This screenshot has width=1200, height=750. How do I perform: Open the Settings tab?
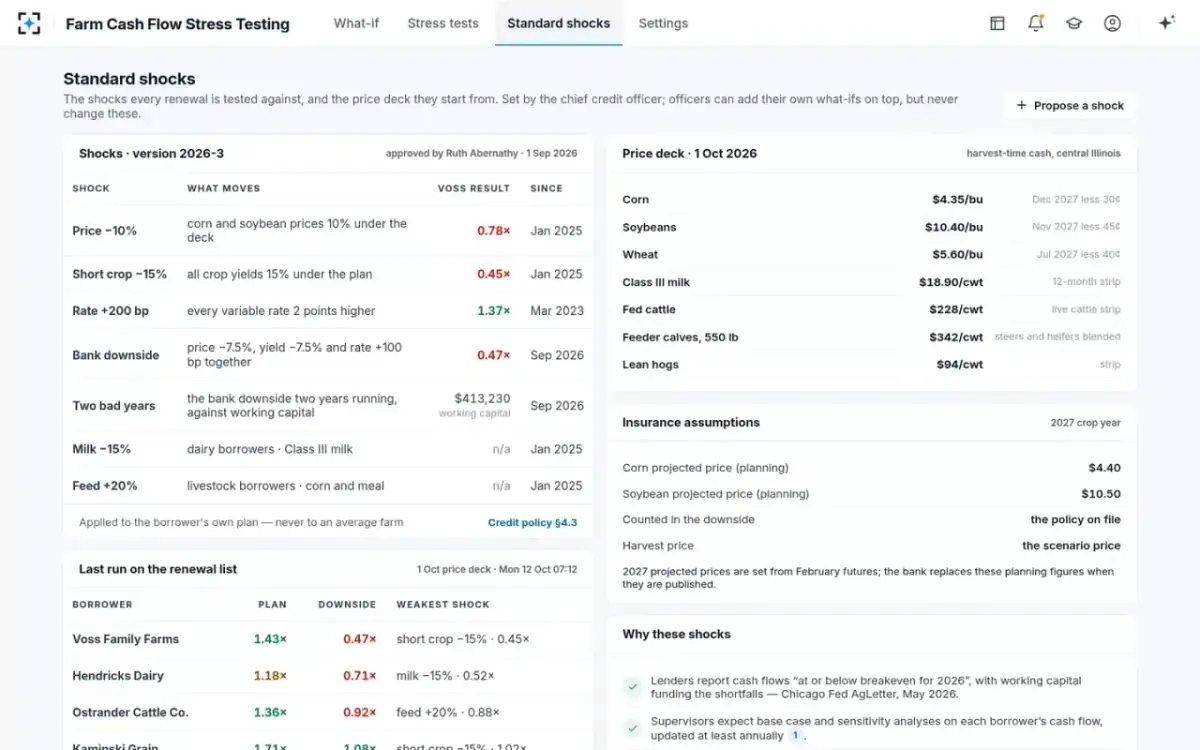663,23
